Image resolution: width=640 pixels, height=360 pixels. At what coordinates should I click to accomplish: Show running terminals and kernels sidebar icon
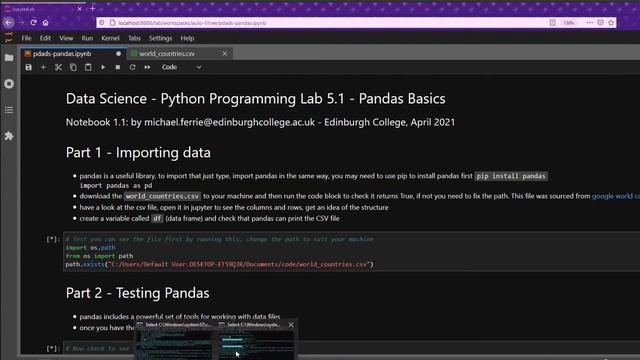tap(9, 84)
